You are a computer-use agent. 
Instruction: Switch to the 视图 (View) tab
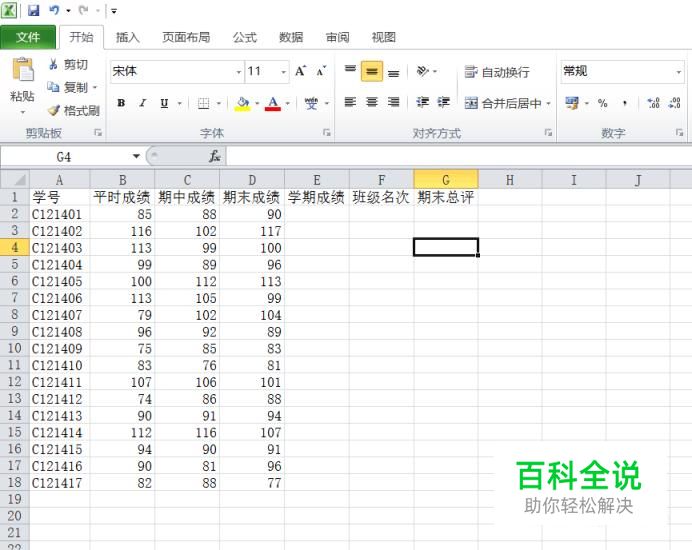[384, 38]
